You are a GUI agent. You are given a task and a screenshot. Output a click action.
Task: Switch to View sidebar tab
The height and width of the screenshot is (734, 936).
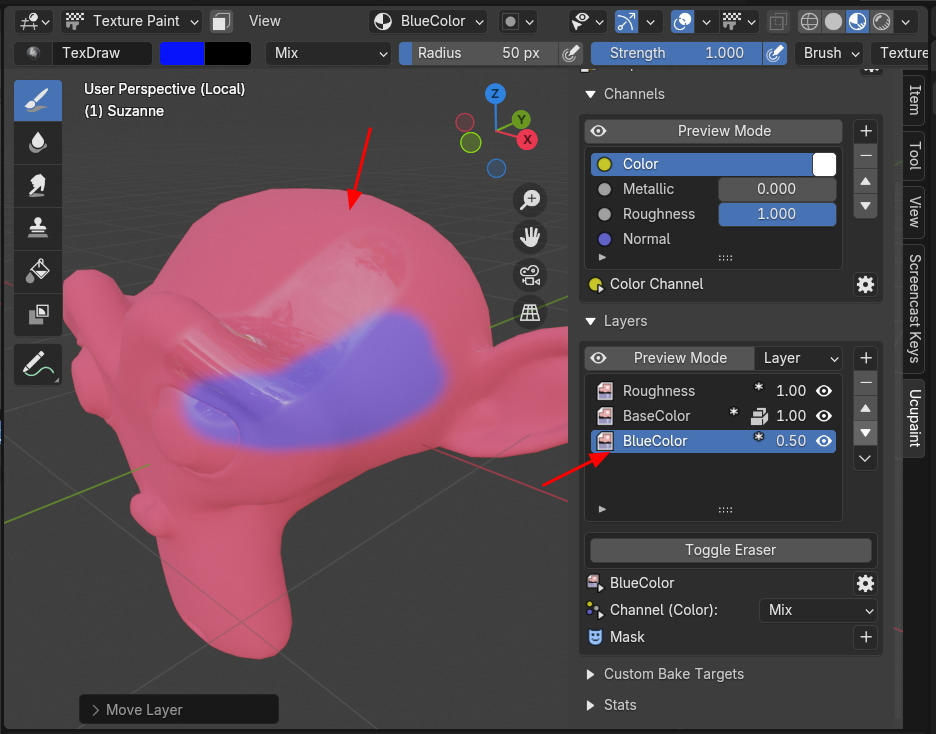point(914,211)
